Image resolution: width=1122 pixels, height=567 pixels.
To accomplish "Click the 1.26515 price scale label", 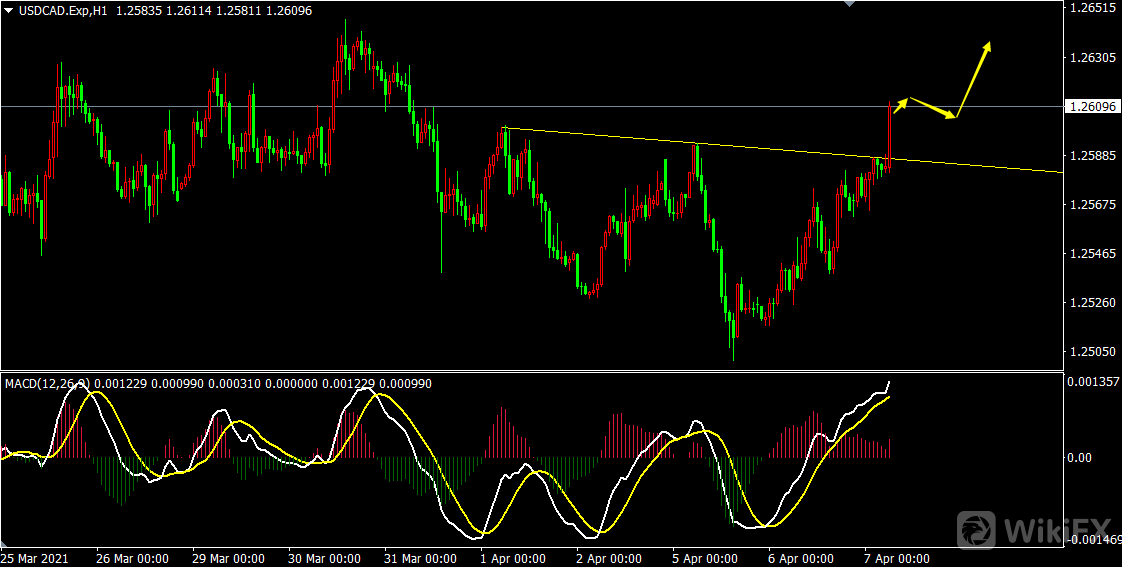I will point(1092,8).
